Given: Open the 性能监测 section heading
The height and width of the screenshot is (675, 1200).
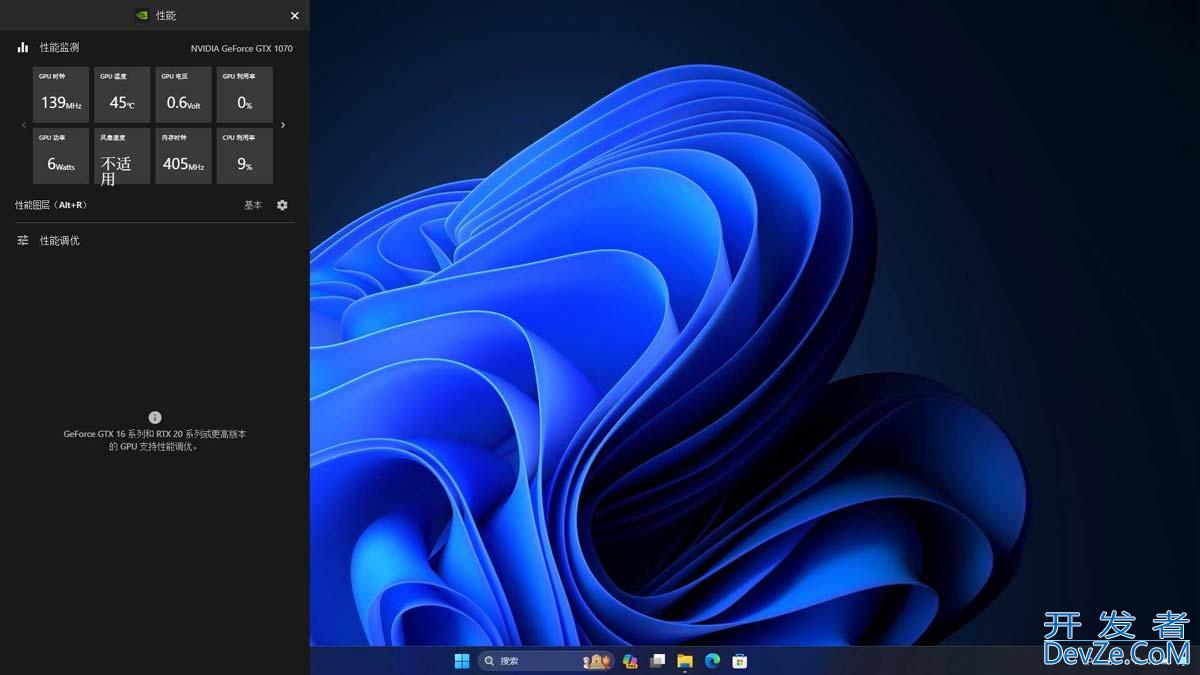Looking at the screenshot, I should (59, 47).
